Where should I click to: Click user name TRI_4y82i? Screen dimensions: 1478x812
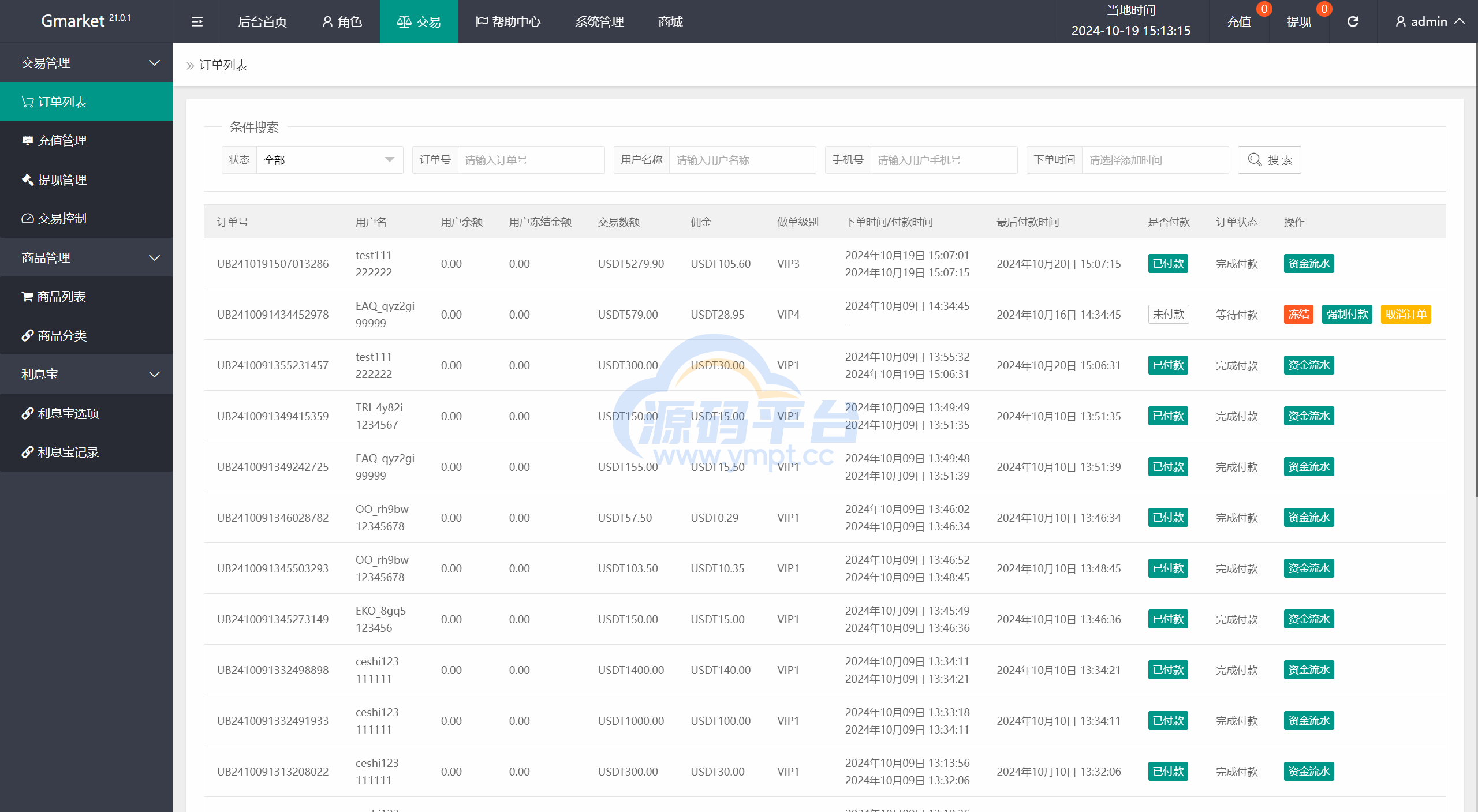379,407
